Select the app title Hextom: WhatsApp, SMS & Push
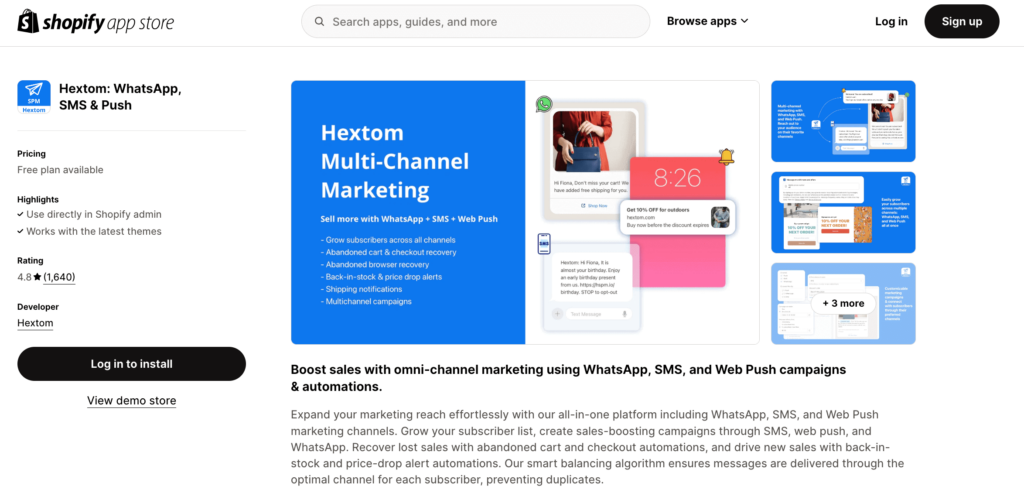The image size is (1024, 493). click(120, 97)
